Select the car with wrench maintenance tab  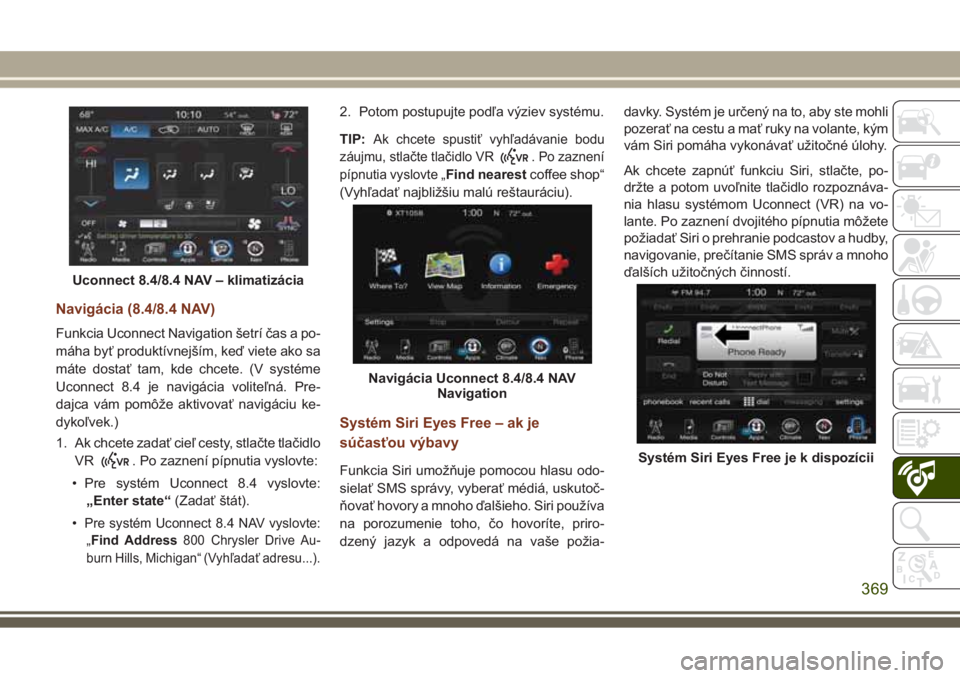point(926,389)
